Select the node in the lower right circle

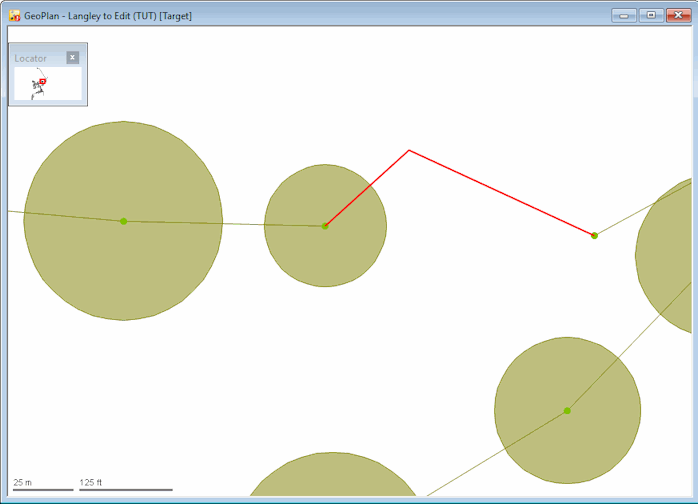[567, 411]
